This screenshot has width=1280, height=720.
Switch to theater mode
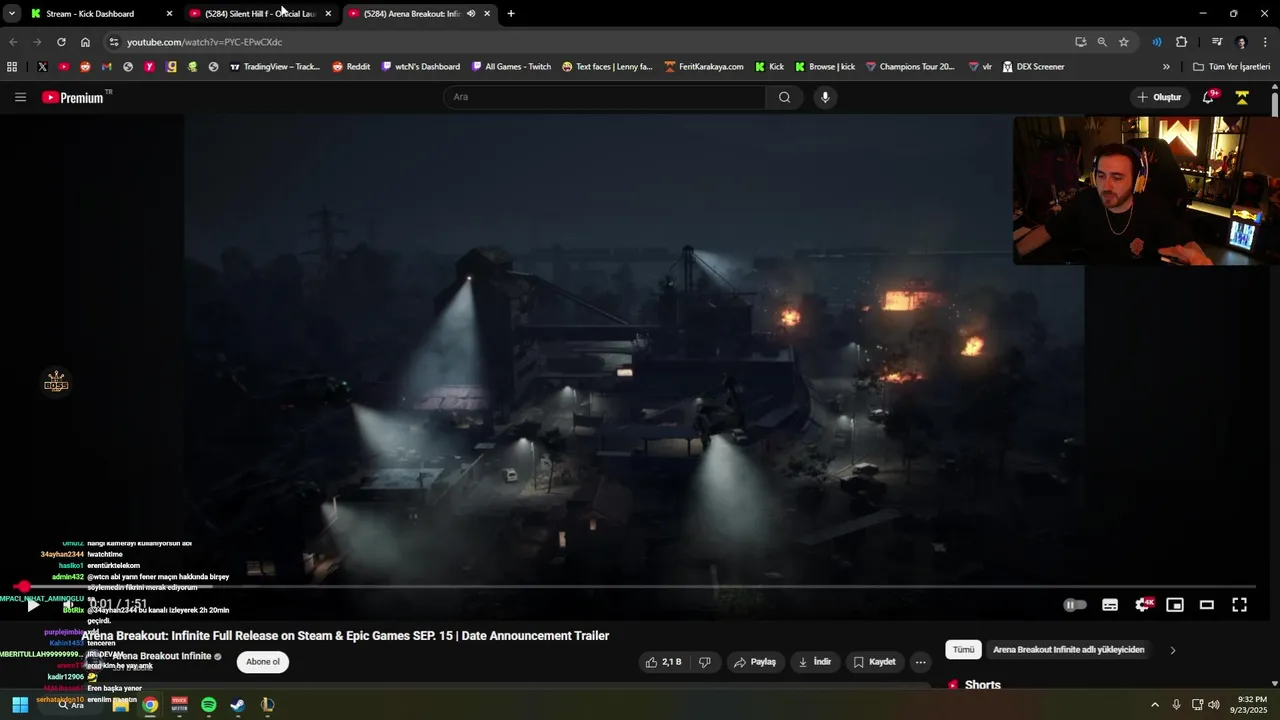(1207, 605)
